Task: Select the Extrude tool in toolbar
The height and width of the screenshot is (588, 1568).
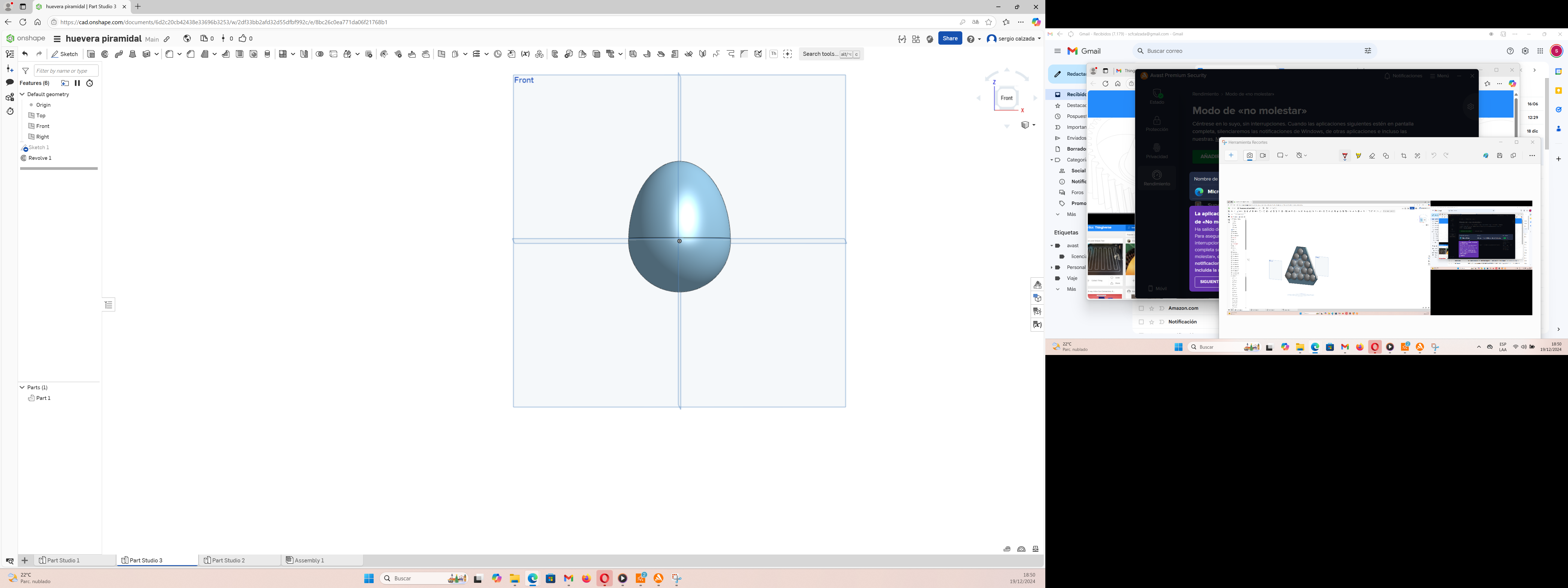Action: [x=91, y=54]
